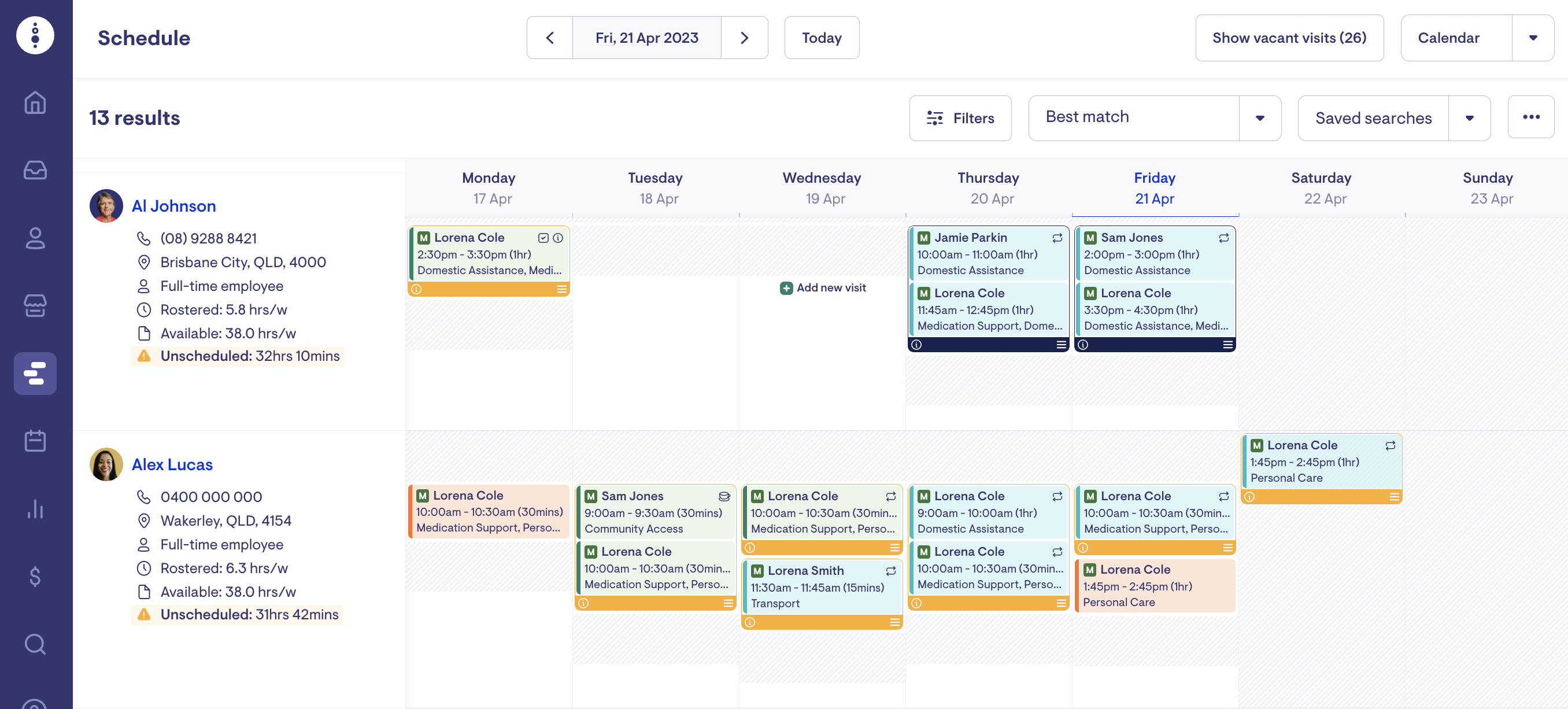Click the info icon on Lorena Cole Monday visit

point(557,238)
